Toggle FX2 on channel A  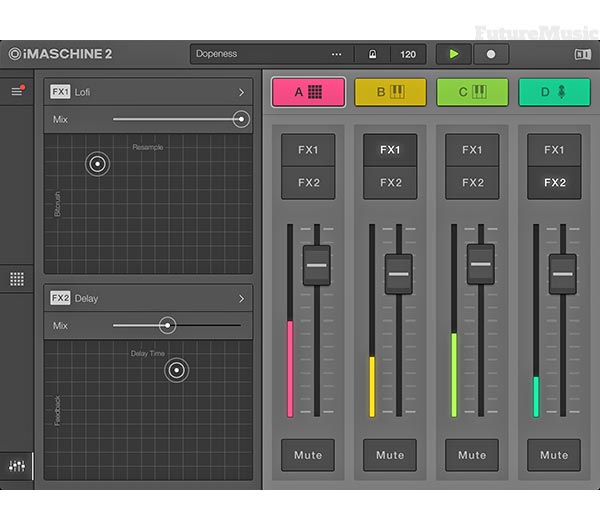point(308,183)
